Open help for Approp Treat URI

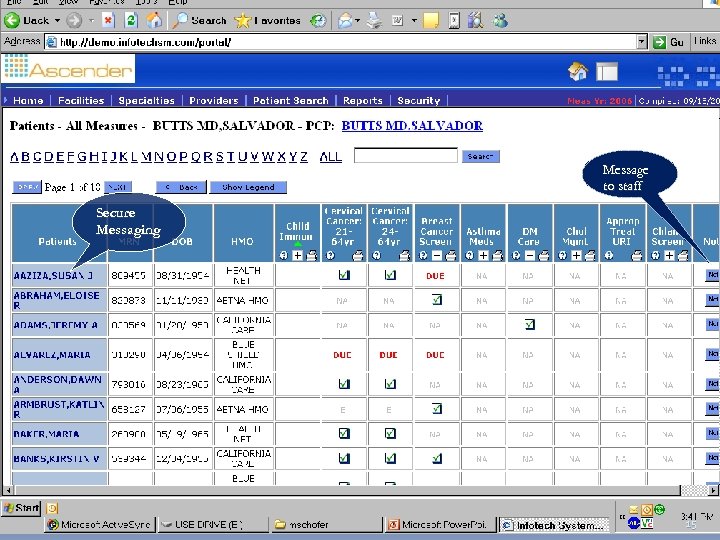tap(609, 256)
